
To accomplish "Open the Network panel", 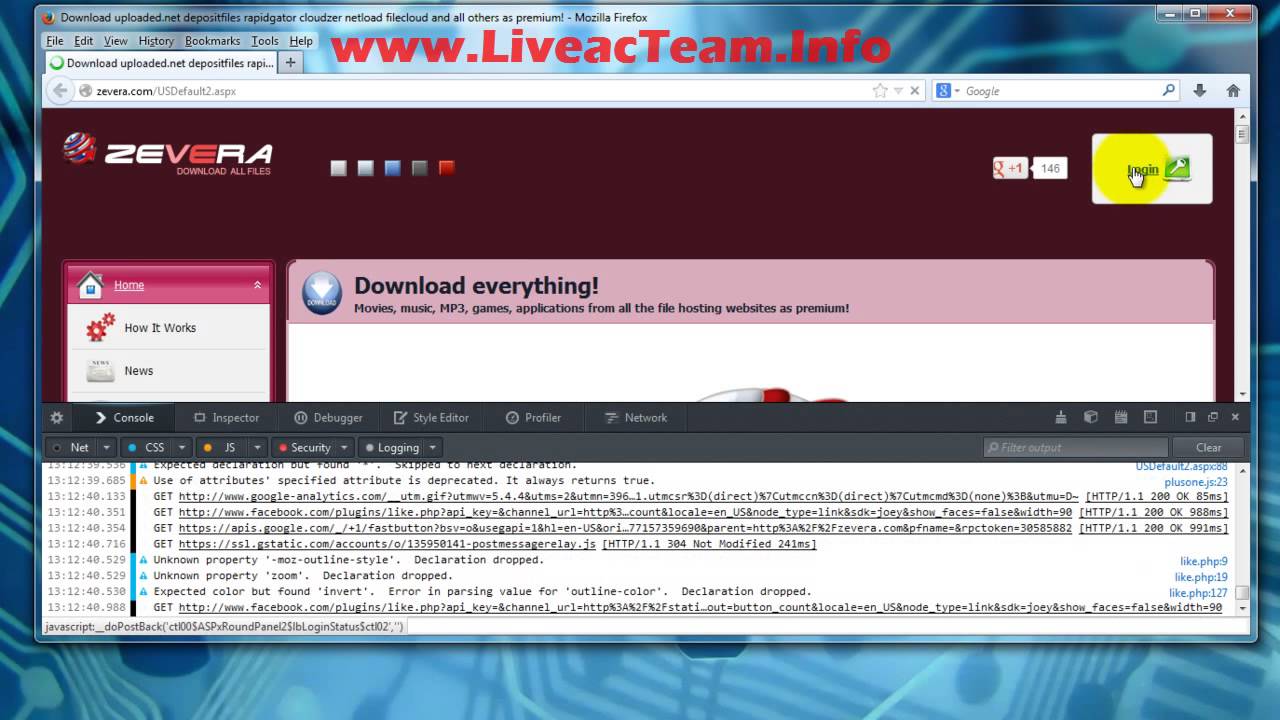I will click(x=636, y=417).
